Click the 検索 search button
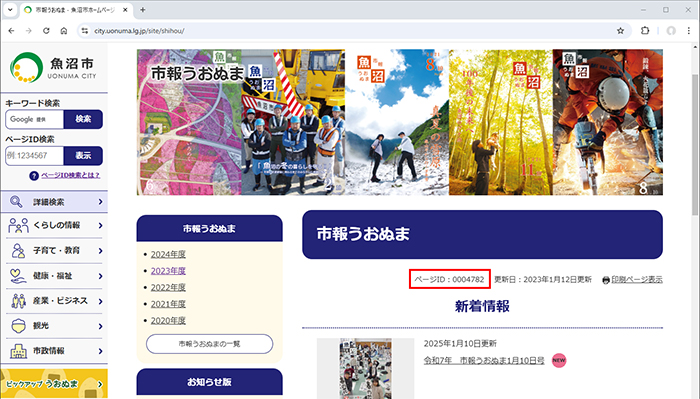This screenshot has width=700, height=399. [83, 119]
